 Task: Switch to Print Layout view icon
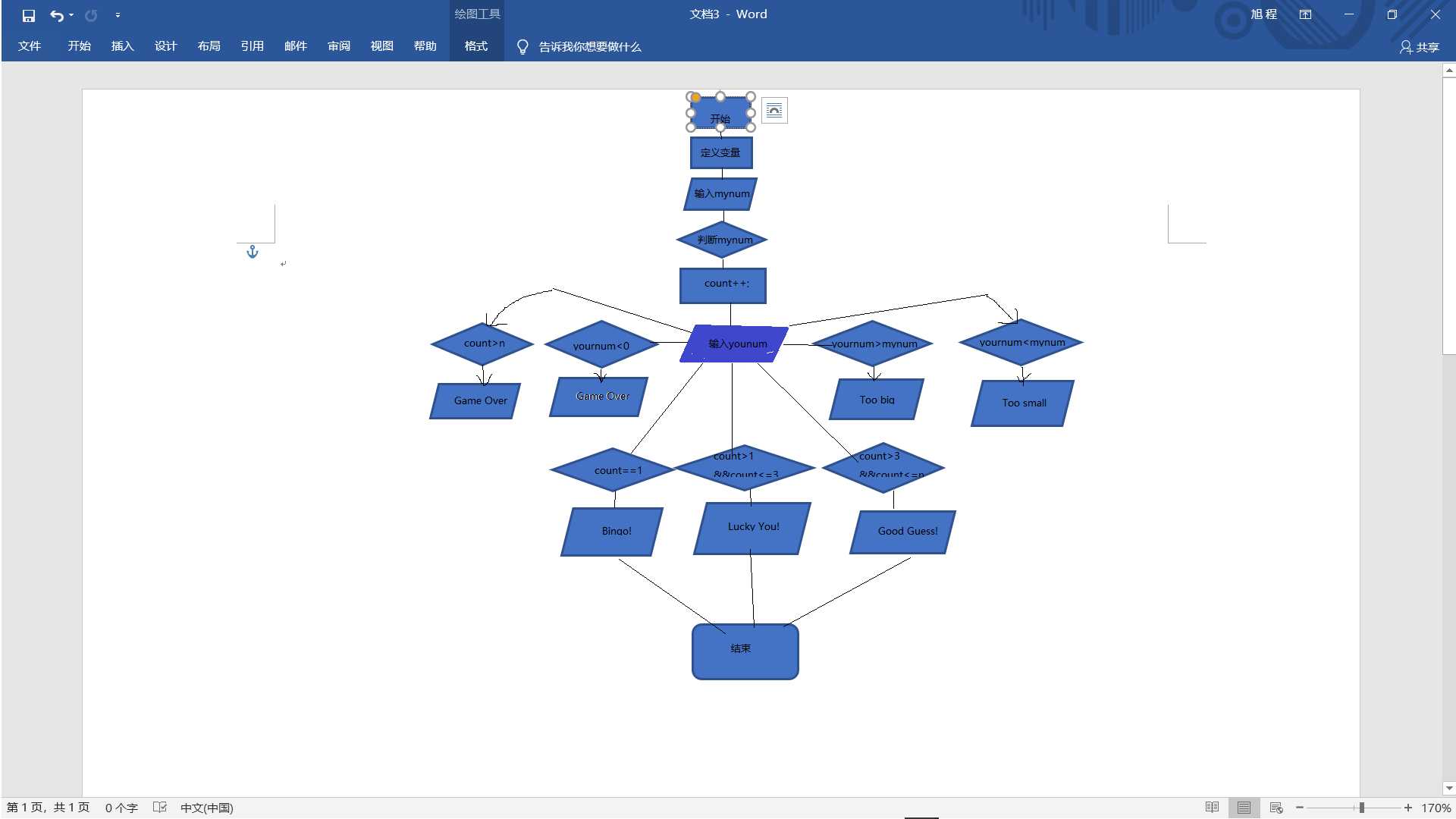pos(1244,808)
